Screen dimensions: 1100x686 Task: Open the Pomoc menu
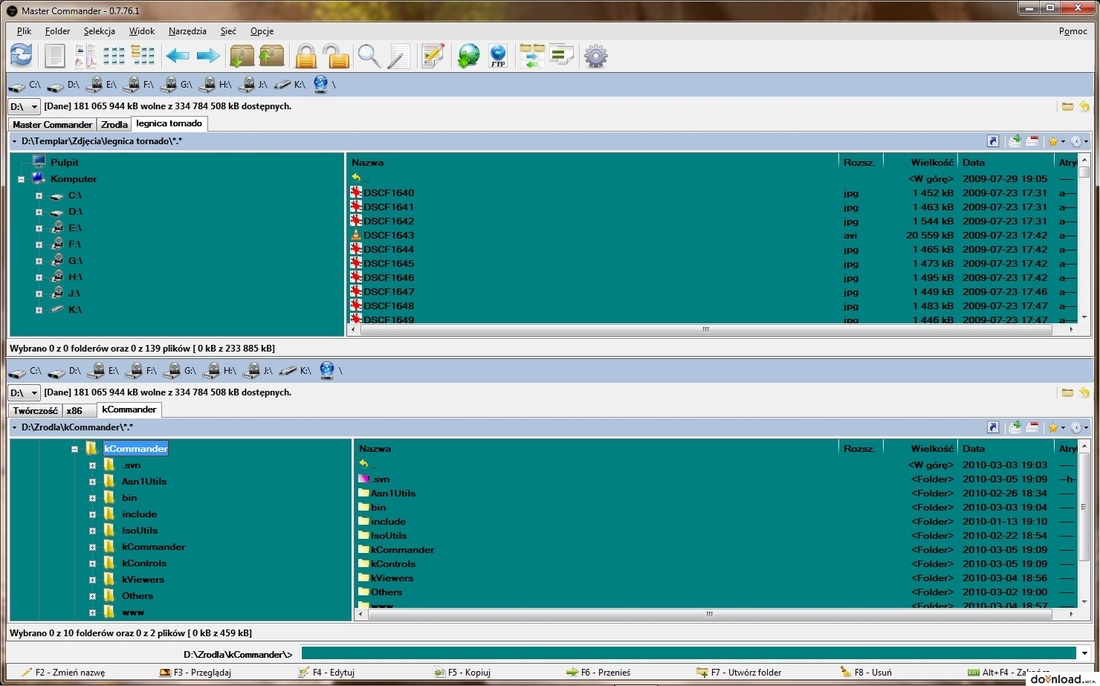click(1073, 31)
